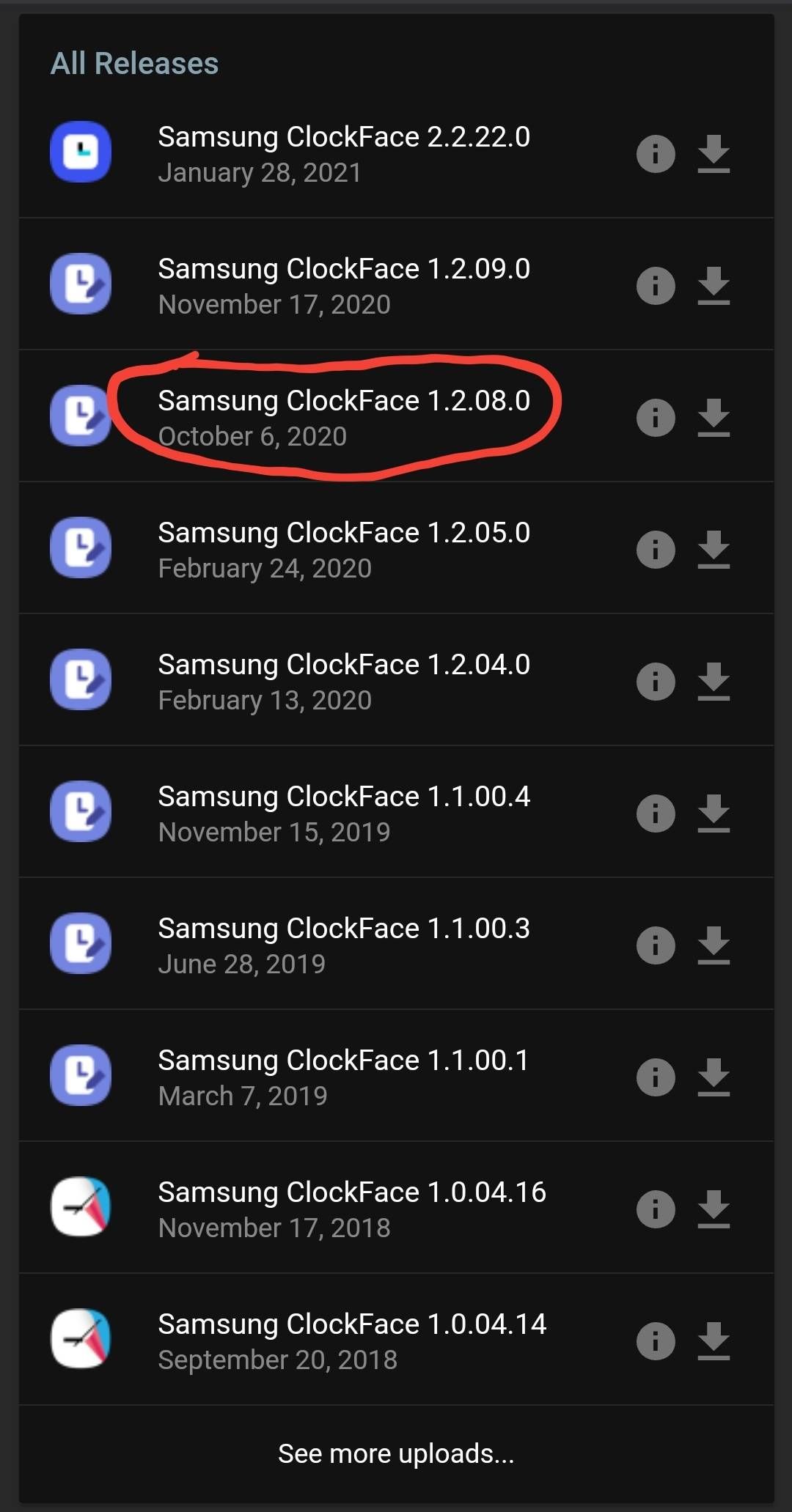Image resolution: width=792 pixels, height=1512 pixels.
Task: Open info for ClockFace 1.0.04.16
Action: point(655,1209)
